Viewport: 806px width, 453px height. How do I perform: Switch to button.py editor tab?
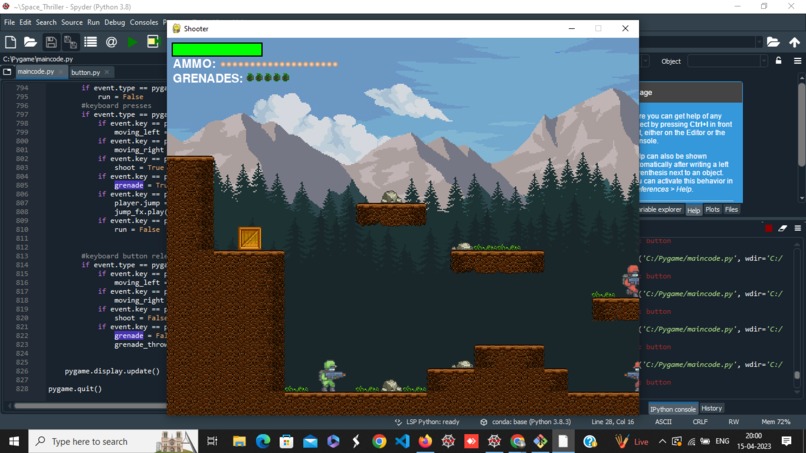click(x=85, y=72)
